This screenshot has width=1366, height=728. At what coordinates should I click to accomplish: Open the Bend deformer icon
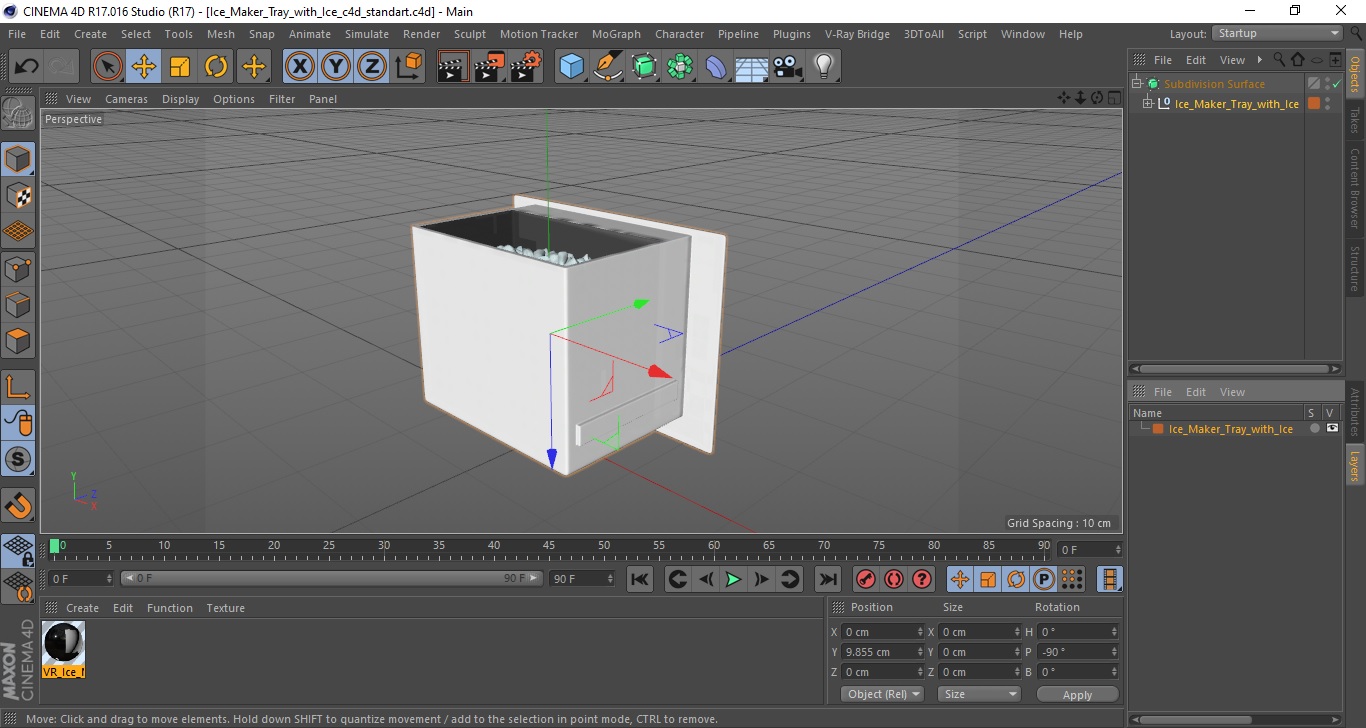coord(716,67)
